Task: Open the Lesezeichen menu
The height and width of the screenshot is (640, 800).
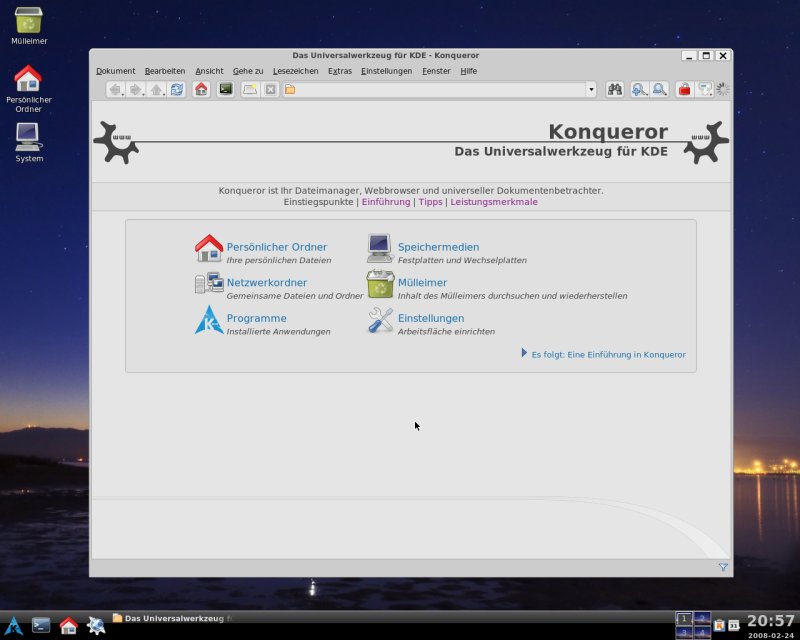Action: tap(295, 71)
